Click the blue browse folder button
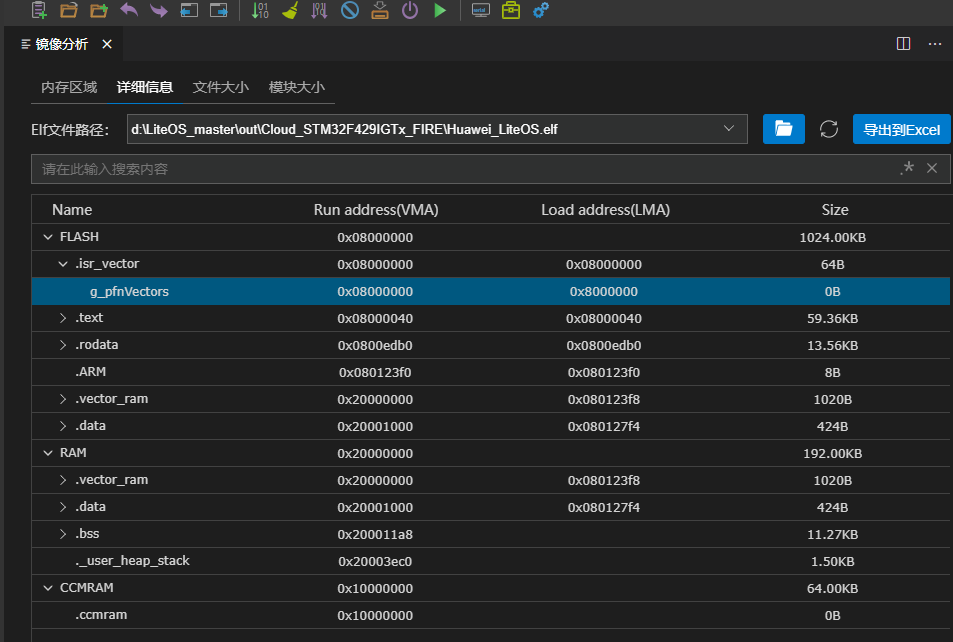Image resolution: width=953 pixels, height=642 pixels. click(783, 129)
